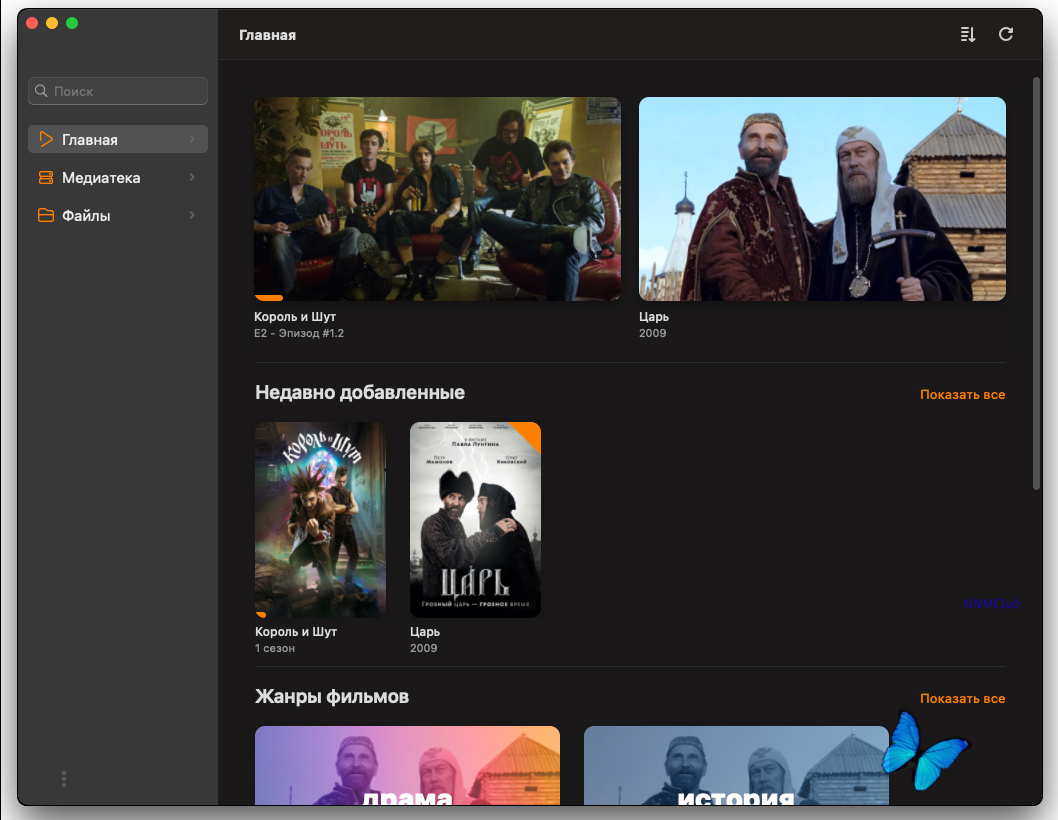Open the драма genre card
The height and width of the screenshot is (820, 1058).
pos(408,765)
